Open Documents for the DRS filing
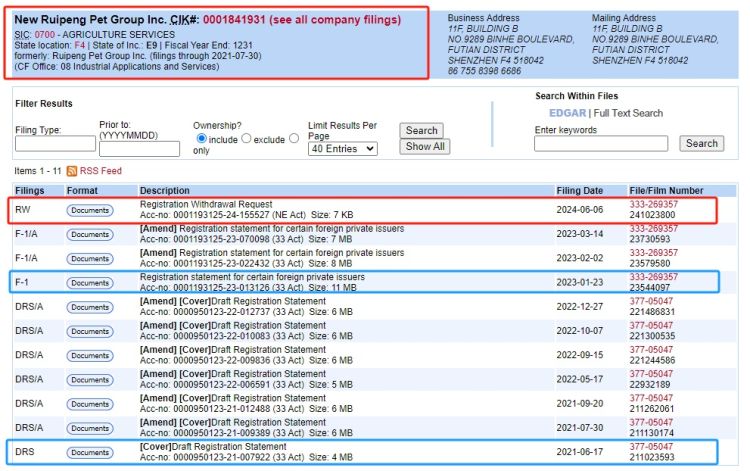Image resolution: width=750 pixels, height=471 pixels. pyautogui.click(x=90, y=452)
